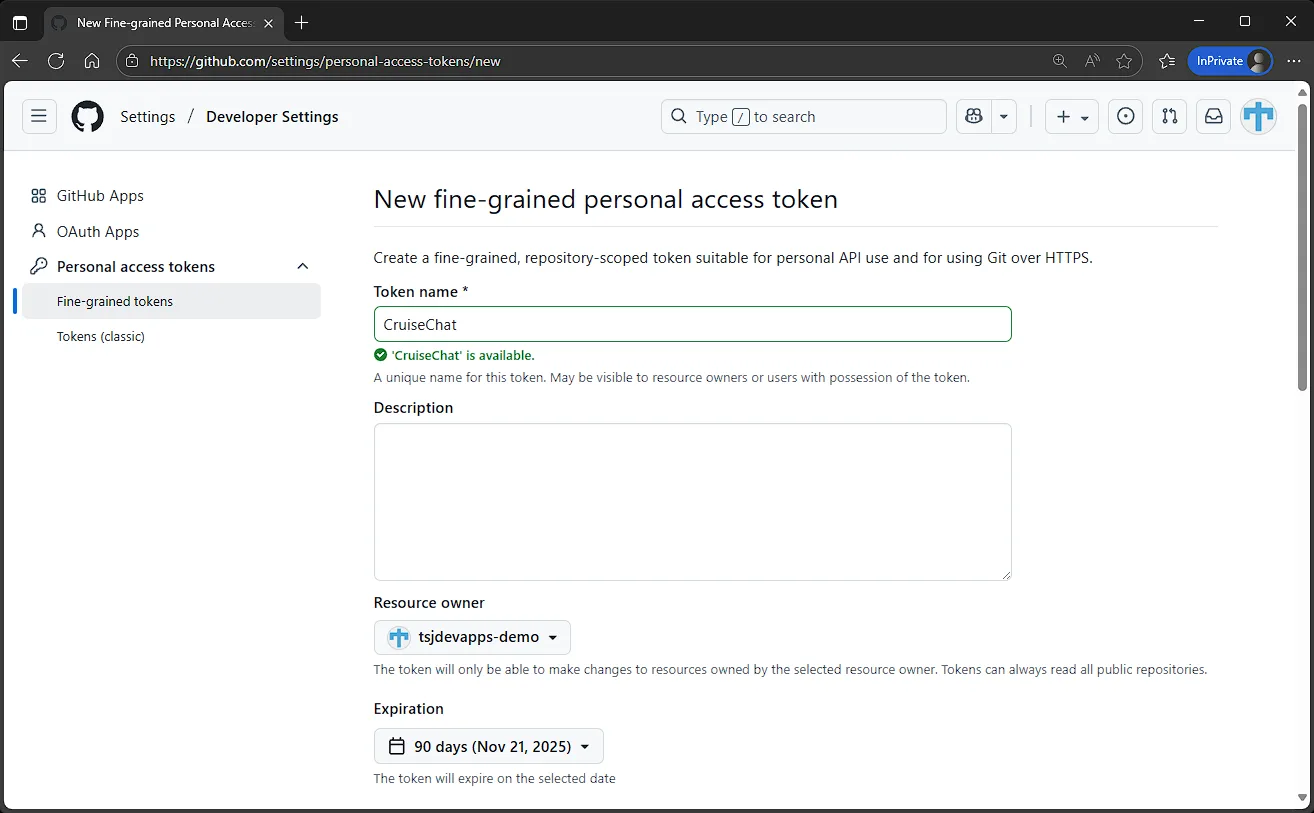Screen dimensions: 1314x813
Task: Select GitHub Apps in sidebar
Action: coord(100,196)
